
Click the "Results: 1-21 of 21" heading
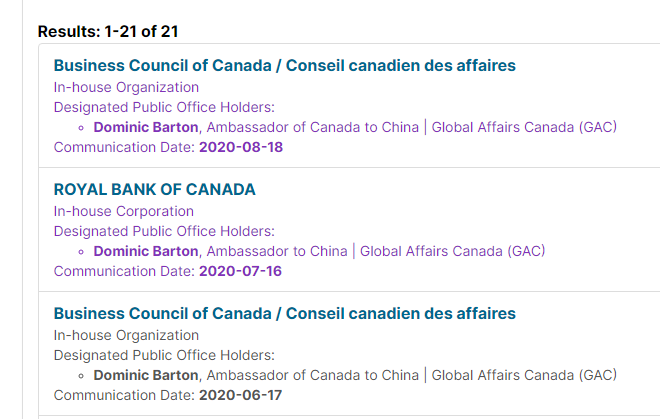click(x=108, y=32)
